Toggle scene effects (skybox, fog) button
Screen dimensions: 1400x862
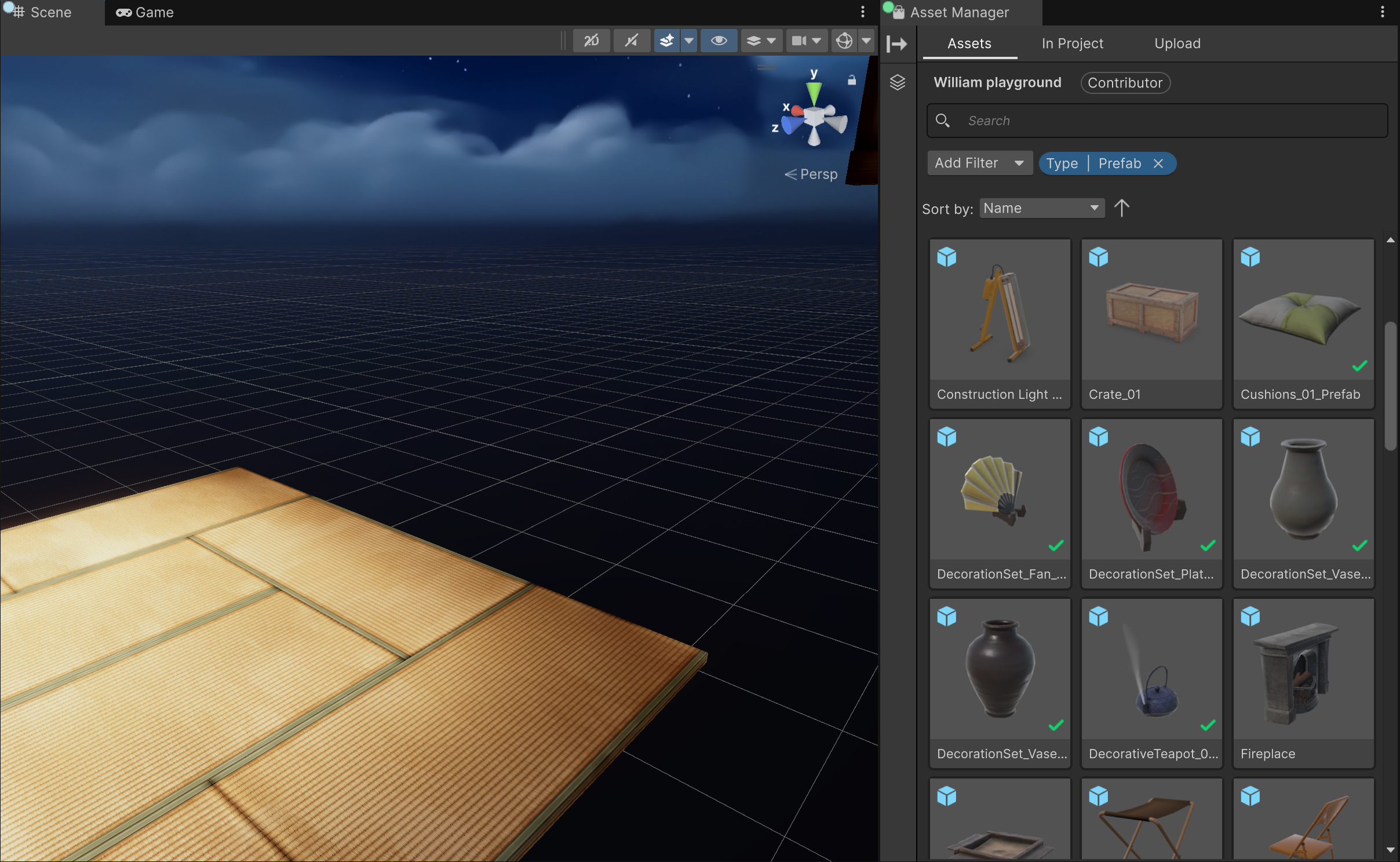667,41
